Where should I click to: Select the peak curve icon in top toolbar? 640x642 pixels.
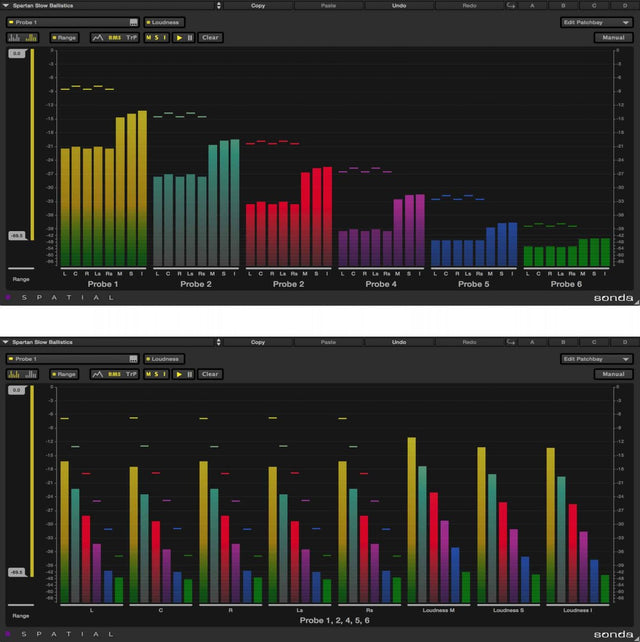click(x=99, y=38)
